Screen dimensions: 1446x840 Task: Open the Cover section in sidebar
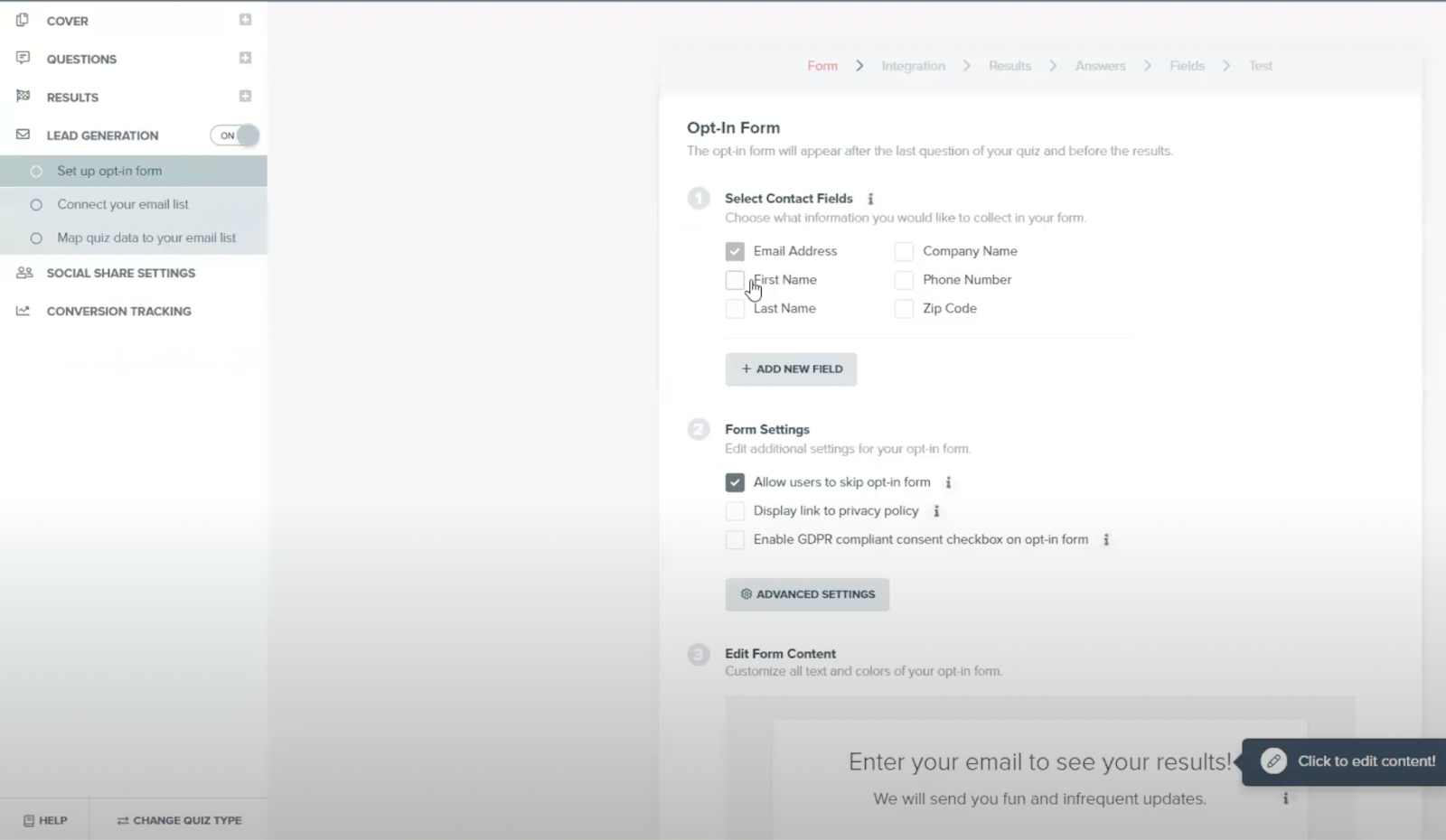(68, 21)
